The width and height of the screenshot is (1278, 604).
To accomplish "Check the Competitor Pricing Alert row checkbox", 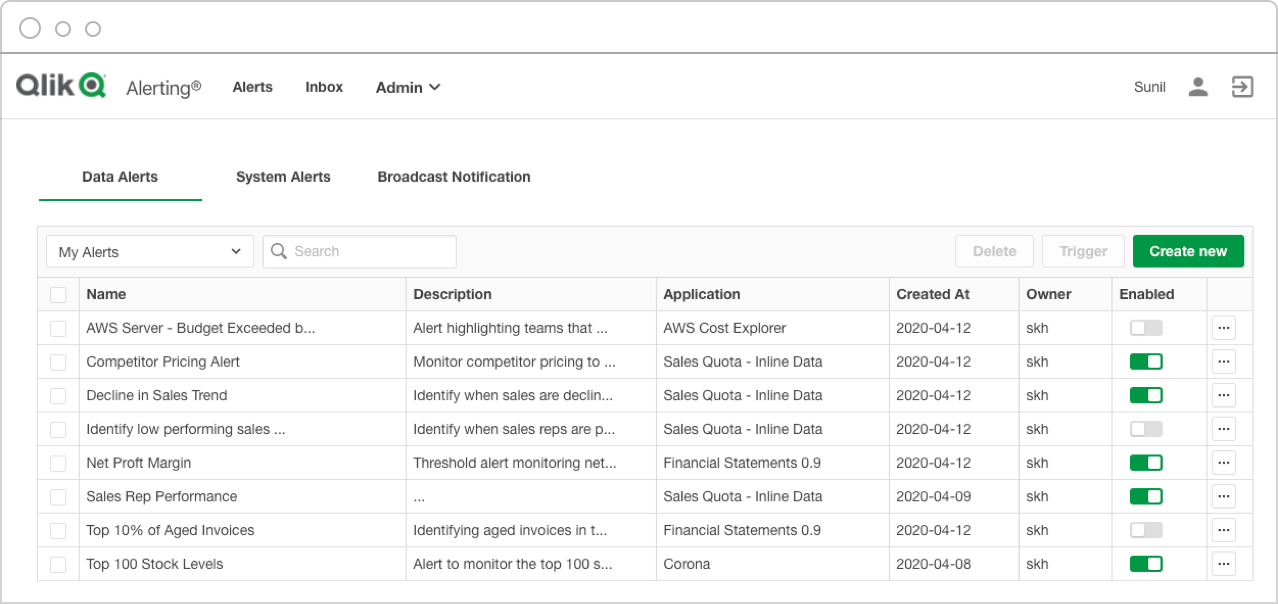I will click(x=58, y=362).
